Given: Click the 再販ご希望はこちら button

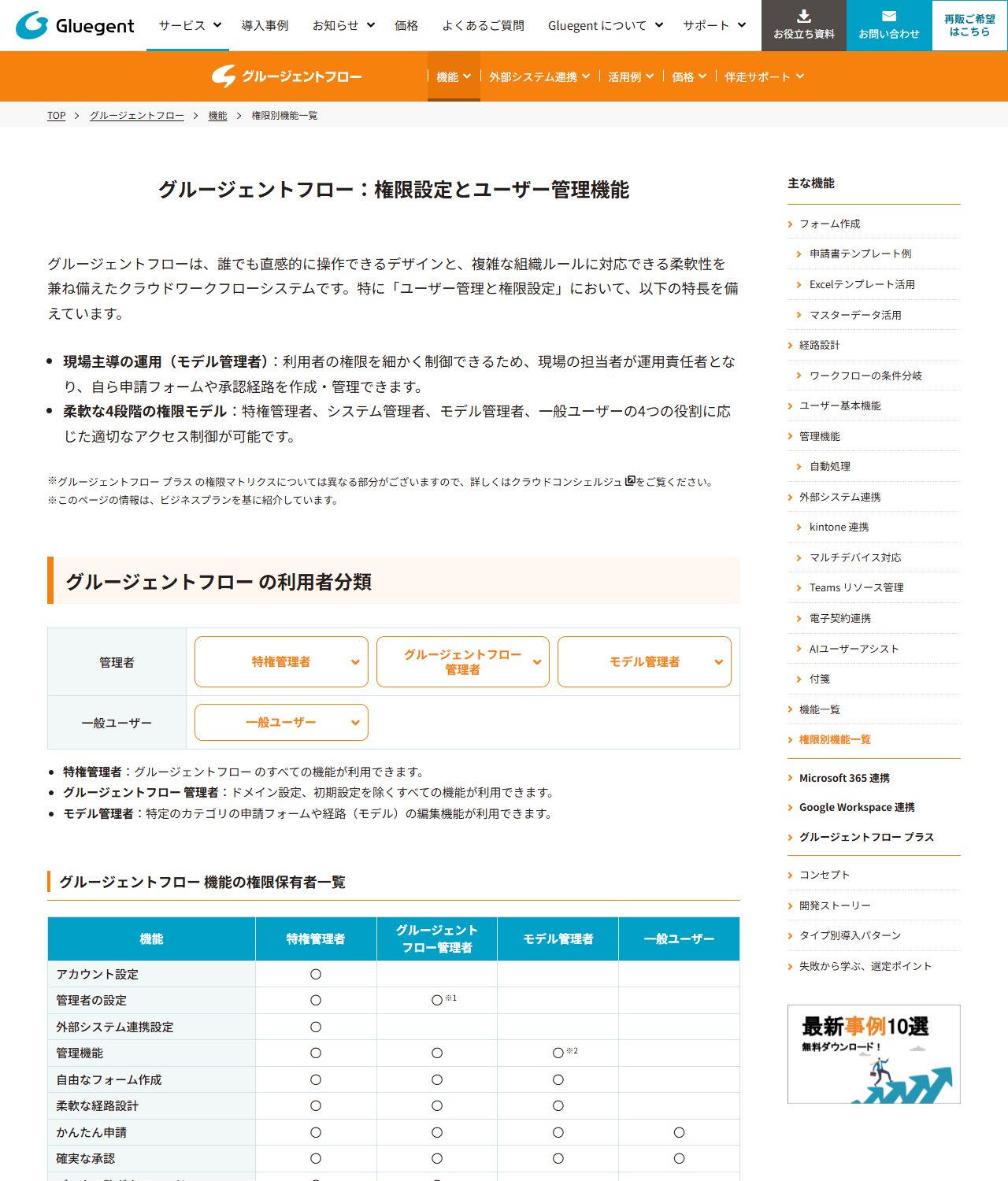Looking at the screenshot, I should [x=970, y=25].
